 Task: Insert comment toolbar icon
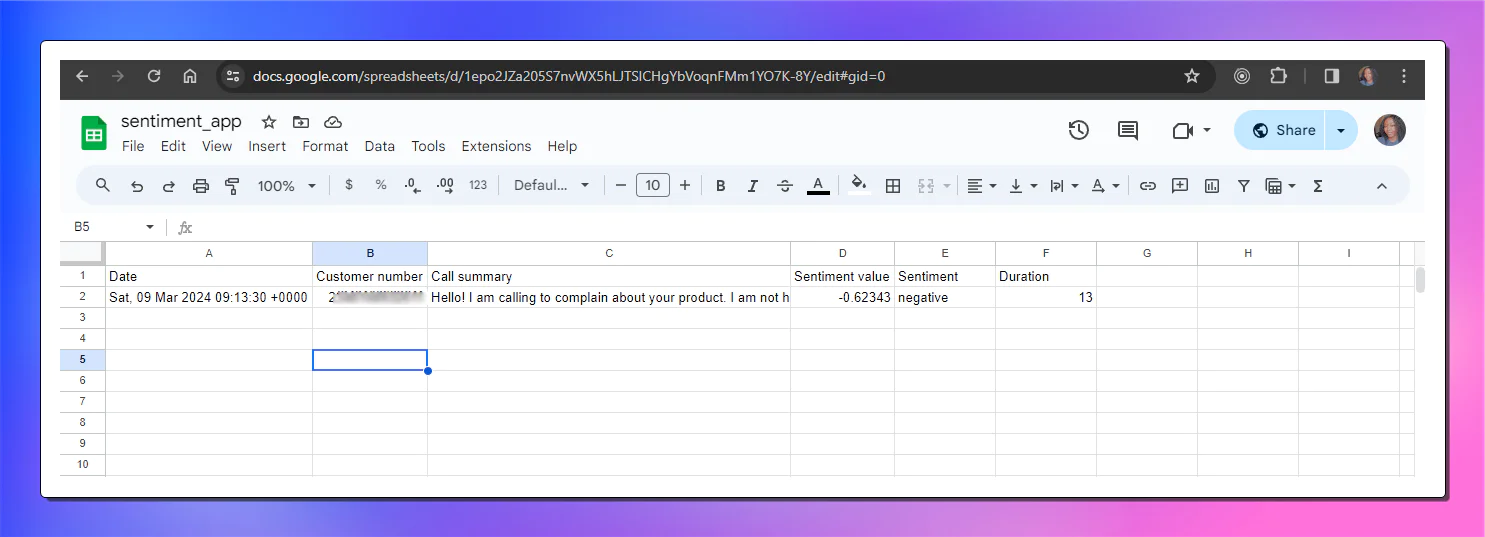pos(1180,185)
